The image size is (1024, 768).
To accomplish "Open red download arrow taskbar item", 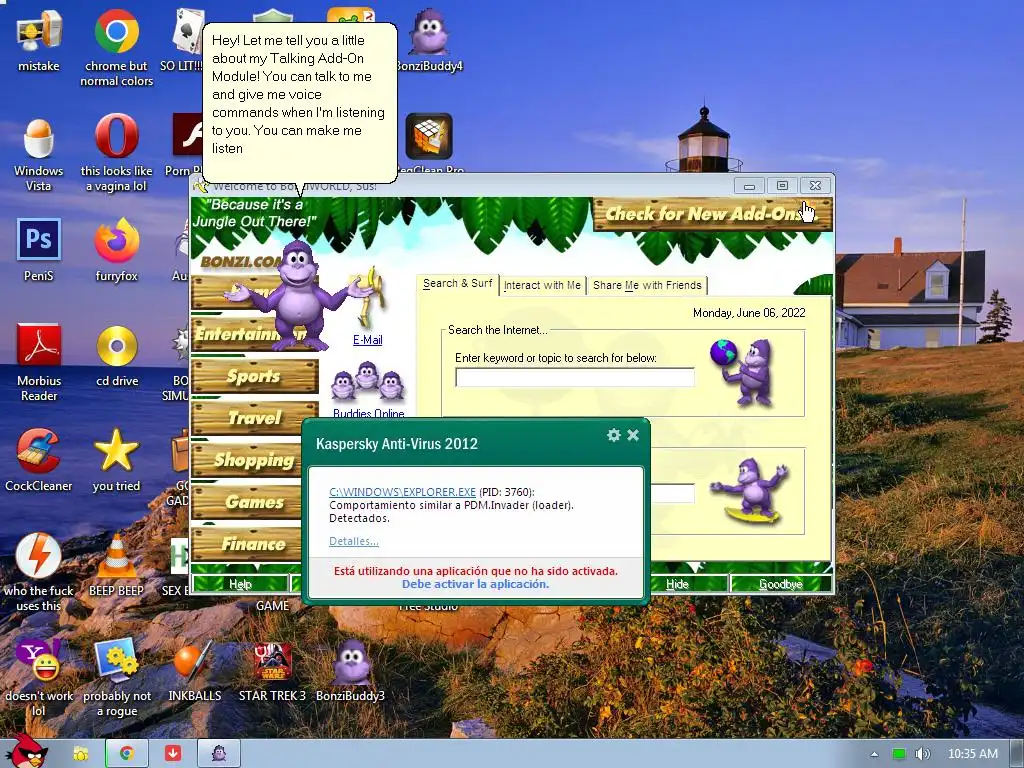I will click(x=172, y=754).
